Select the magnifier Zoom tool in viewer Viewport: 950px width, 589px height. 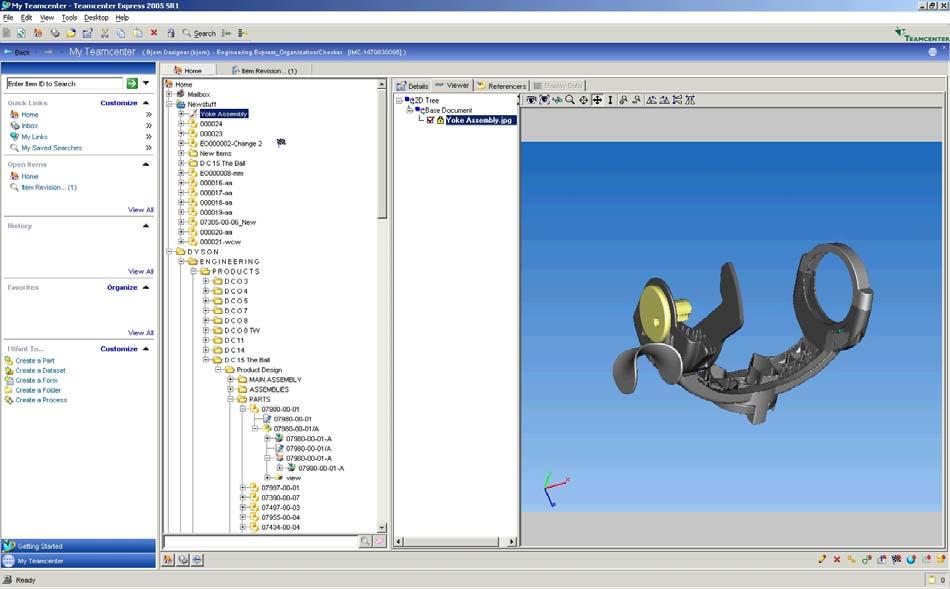click(x=570, y=100)
